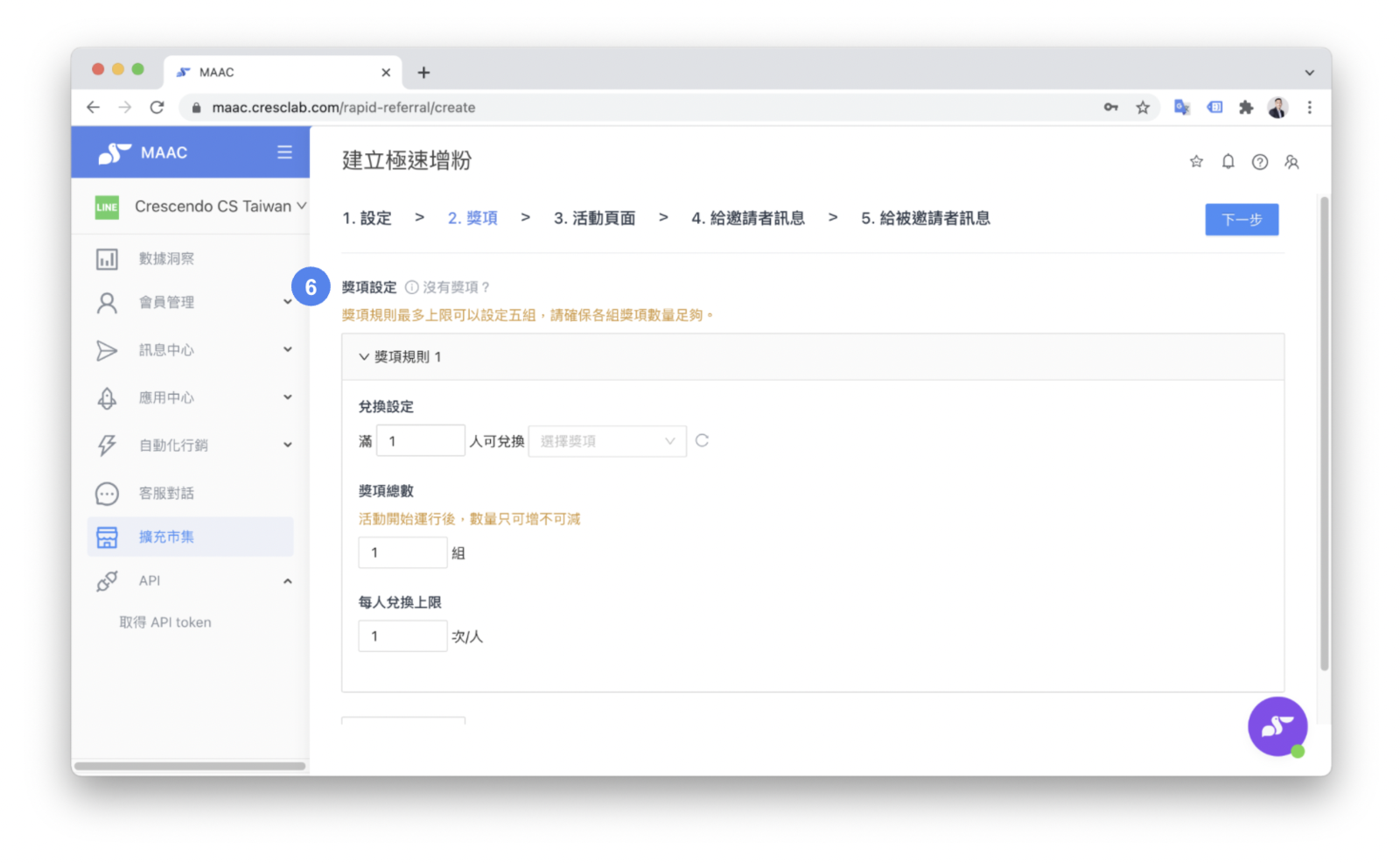Click the 滿 人可兌換 number field
The width and height of the screenshot is (1400, 863).
(x=420, y=441)
